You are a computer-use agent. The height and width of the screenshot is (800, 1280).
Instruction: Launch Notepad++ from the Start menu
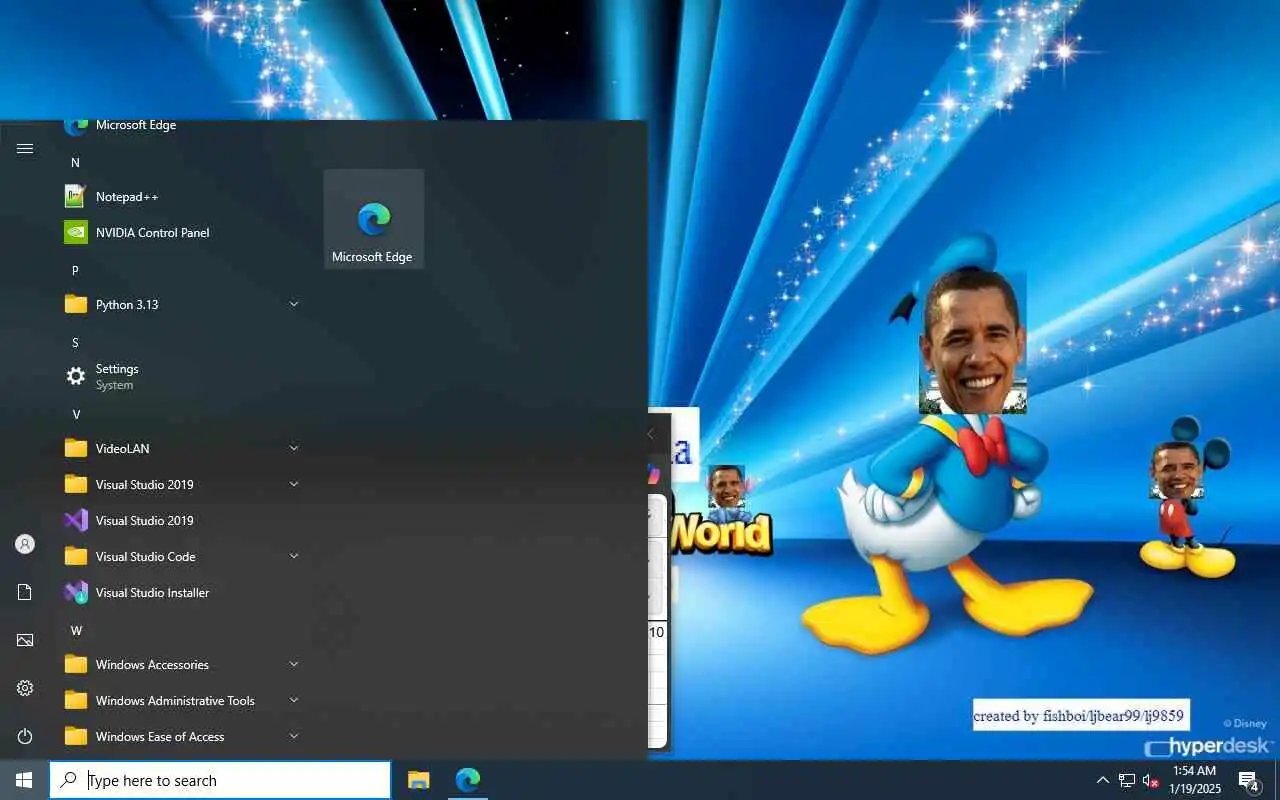(180, 197)
